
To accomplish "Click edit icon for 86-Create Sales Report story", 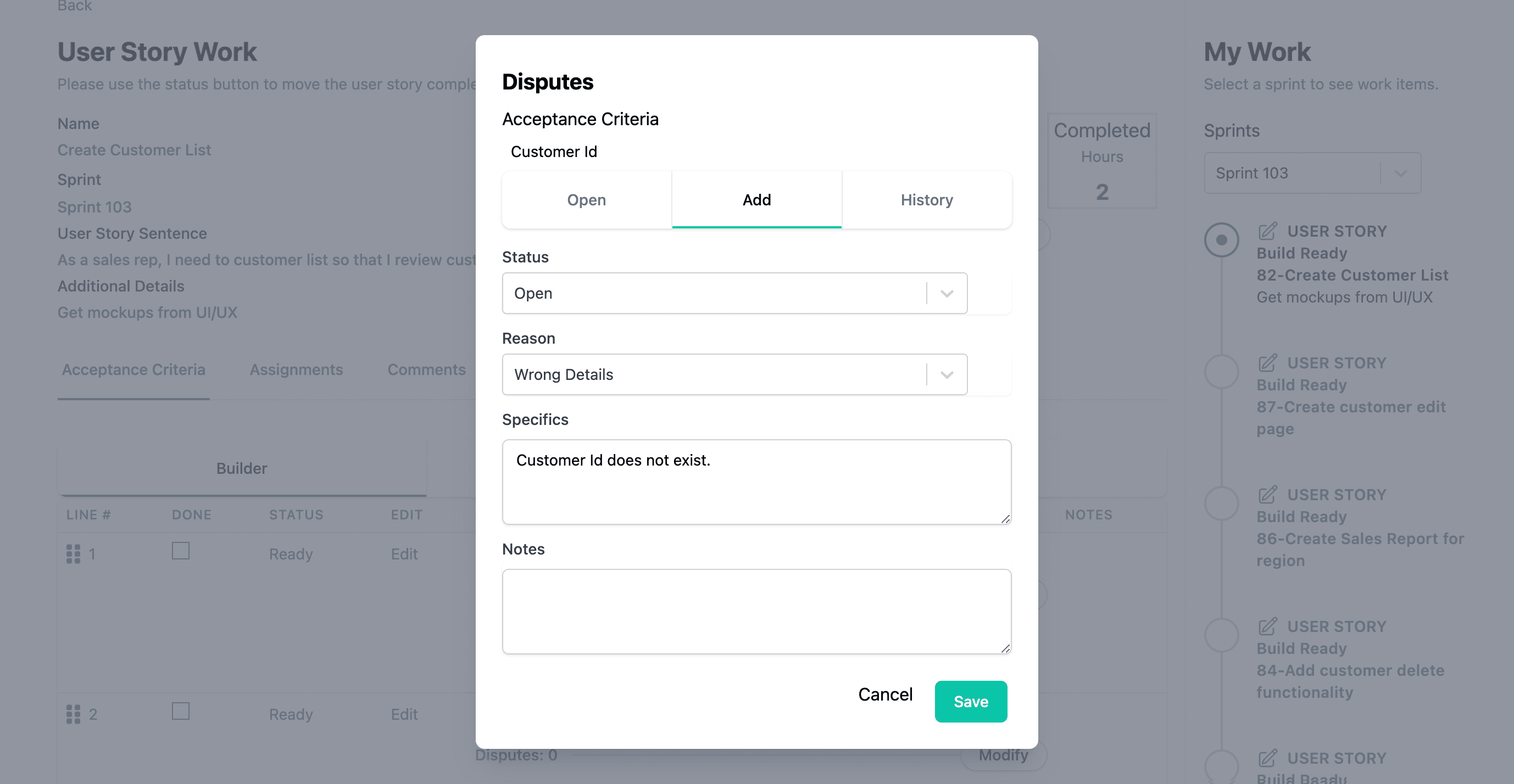I will [1267, 495].
